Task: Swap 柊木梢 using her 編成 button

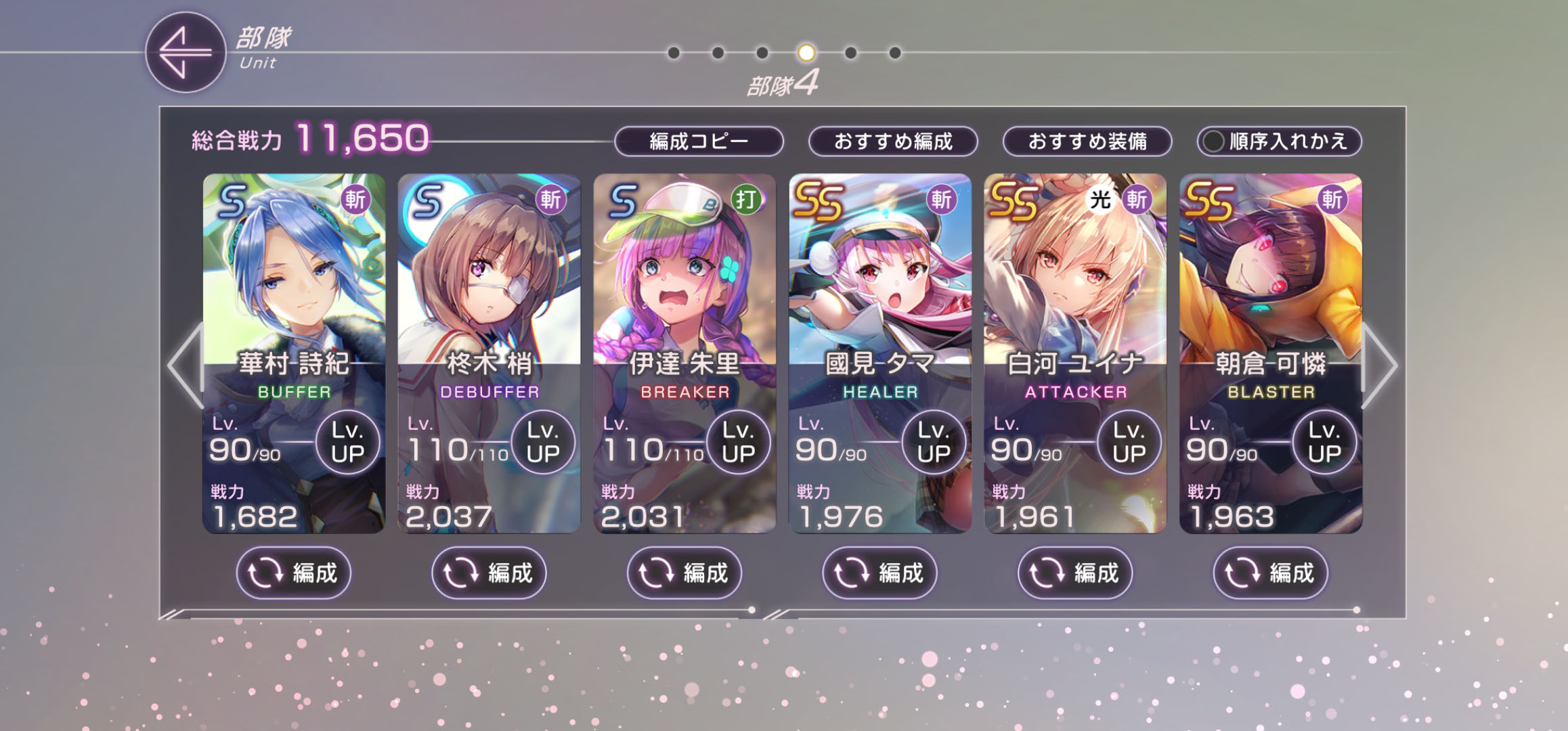Action: [489, 573]
